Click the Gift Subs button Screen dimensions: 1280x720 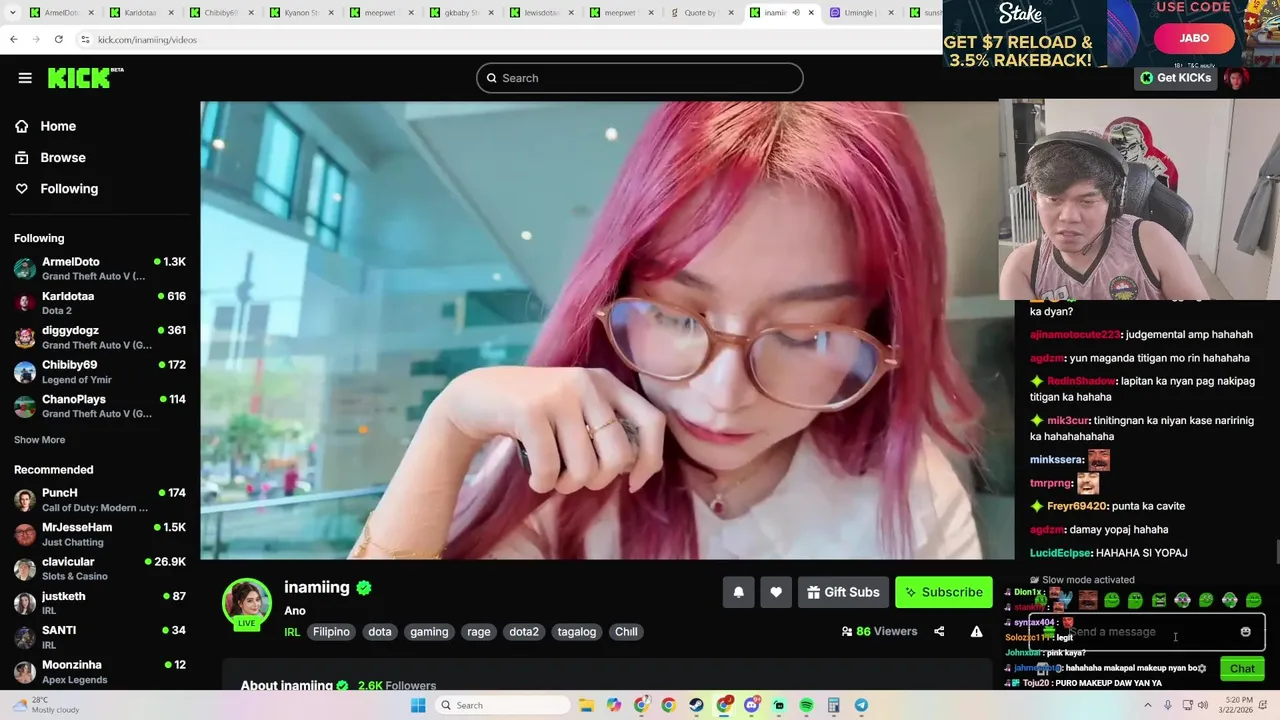(843, 592)
